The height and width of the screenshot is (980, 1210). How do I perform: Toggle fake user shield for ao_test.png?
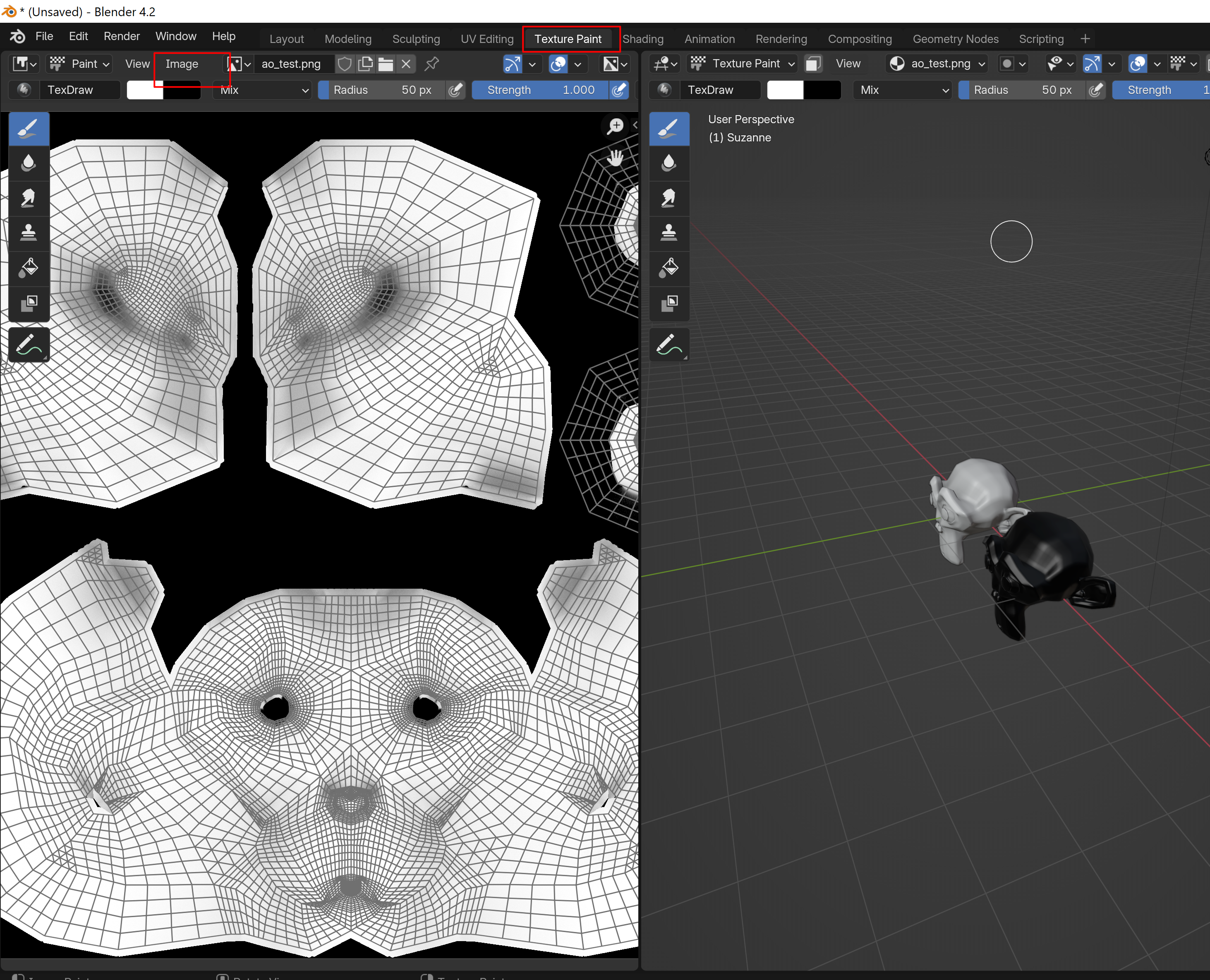coord(345,64)
